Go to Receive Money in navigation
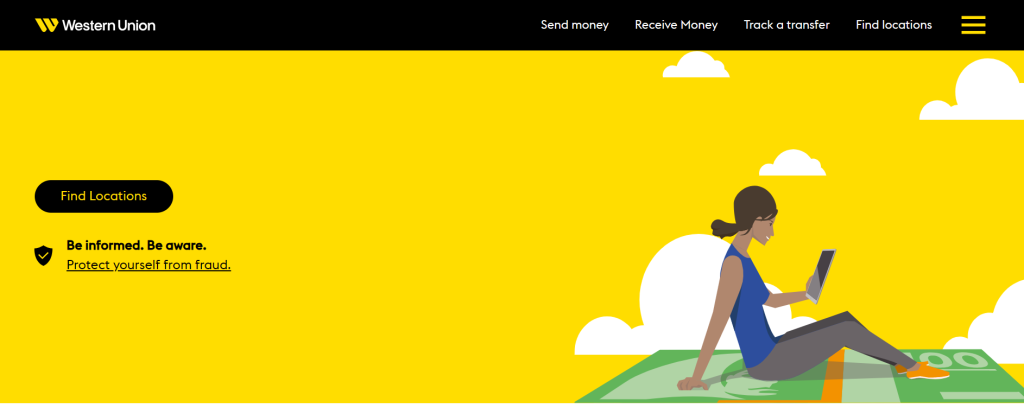Screen dimensions: 1024x420 pos(676,25)
